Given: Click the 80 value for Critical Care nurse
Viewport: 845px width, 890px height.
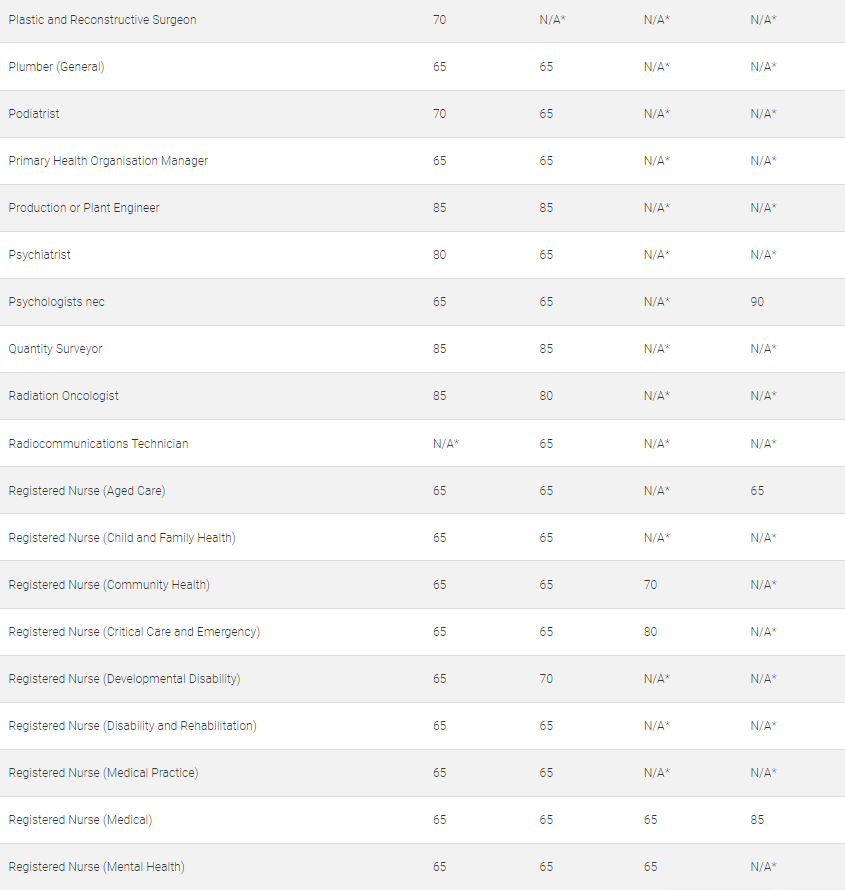Looking at the screenshot, I should coord(650,632).
